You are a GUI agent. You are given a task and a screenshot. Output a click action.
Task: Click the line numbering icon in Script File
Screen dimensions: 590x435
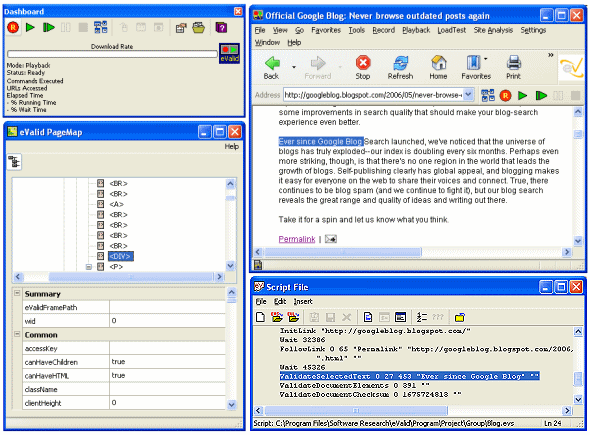pyautogui.click(x=421, y=317)
